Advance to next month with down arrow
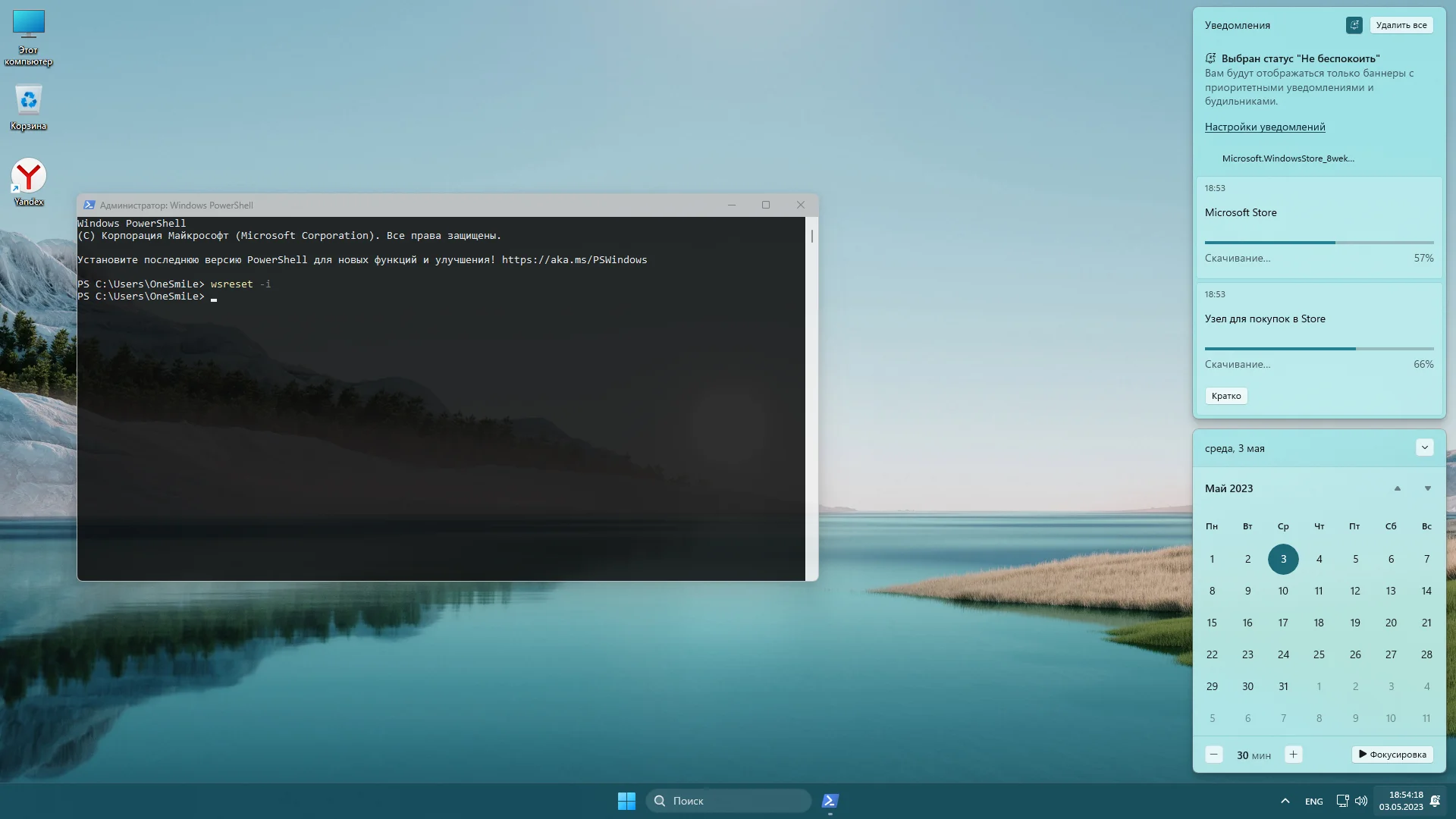The image size is (1456, 819). pos(1427,488)
